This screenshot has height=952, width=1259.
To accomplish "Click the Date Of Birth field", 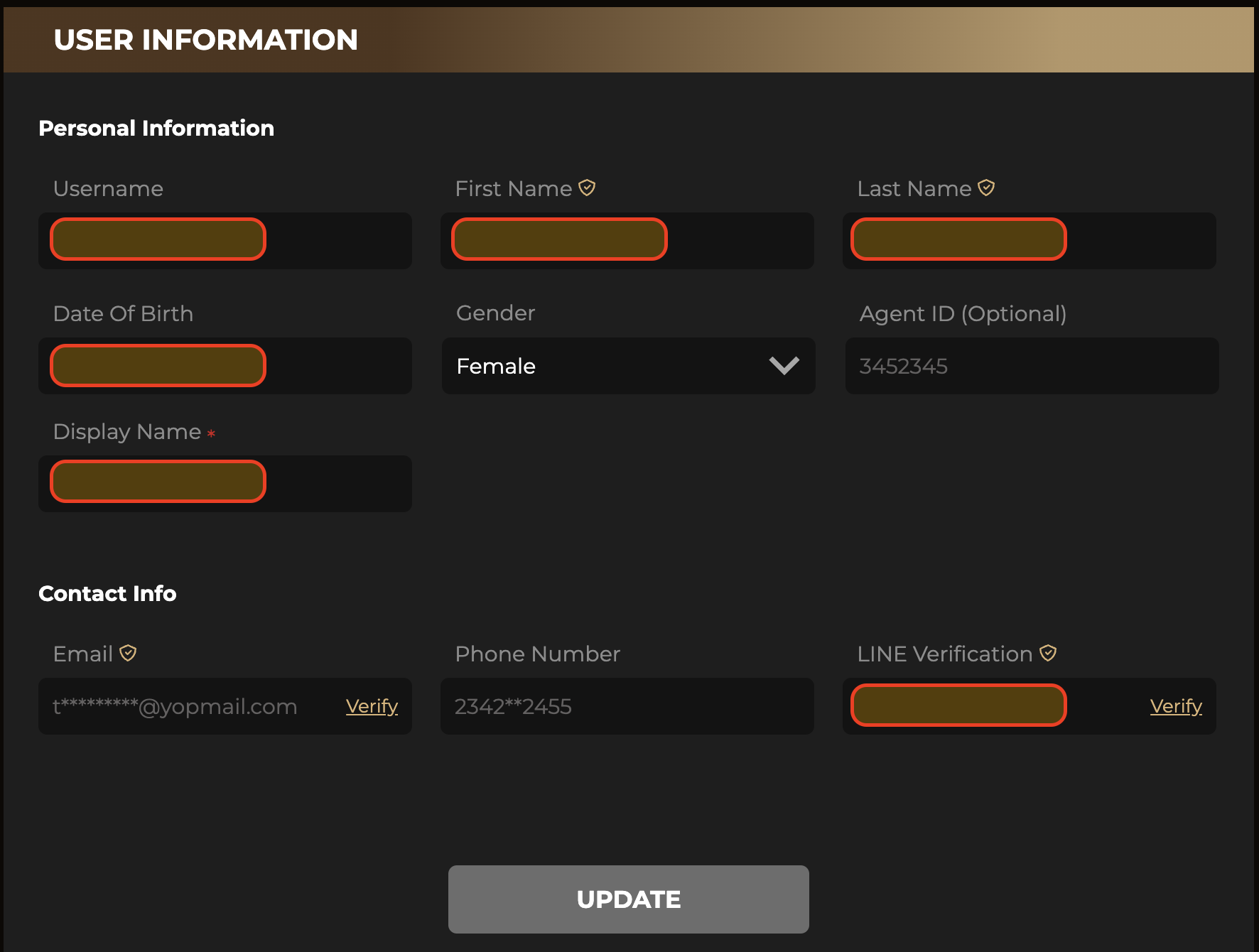I will [x=225, y=366].
